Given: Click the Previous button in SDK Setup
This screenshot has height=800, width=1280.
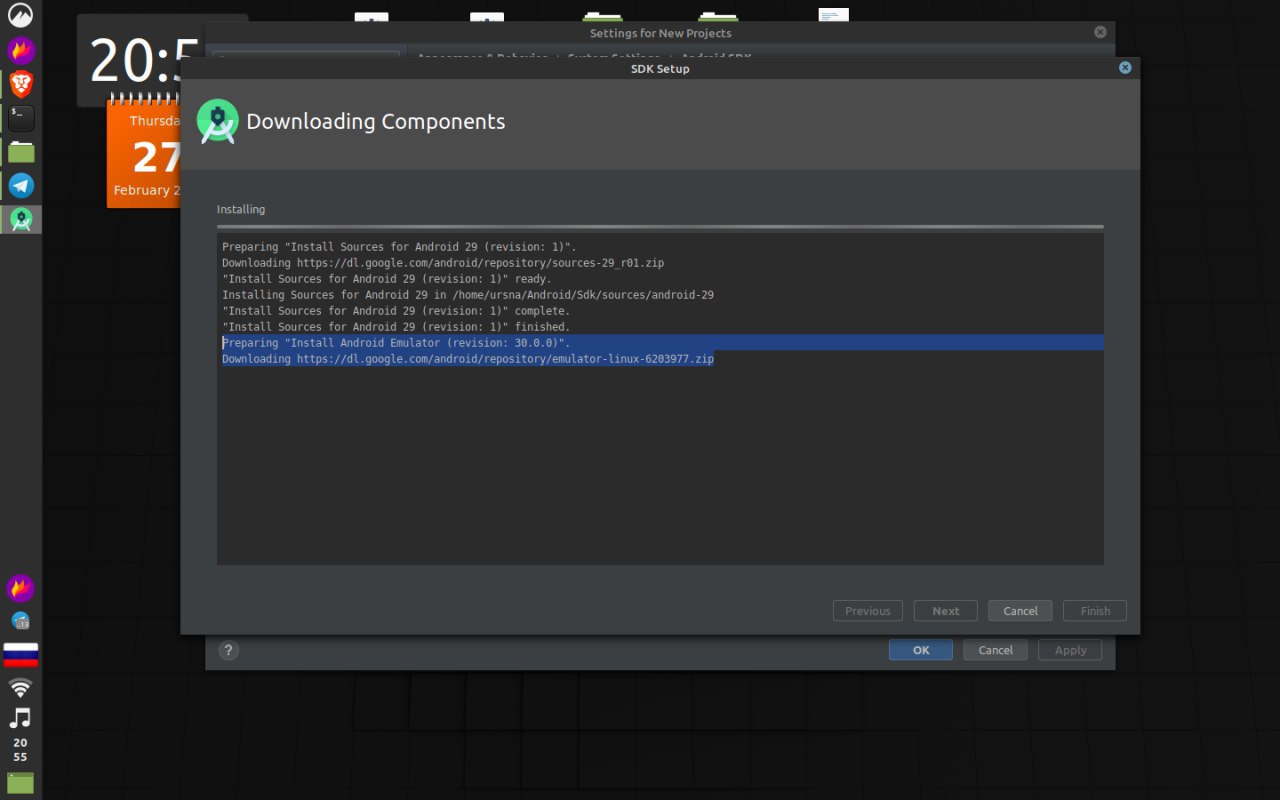Looking at the screenshot, I should pyautogui.click(x=867, y=611).
